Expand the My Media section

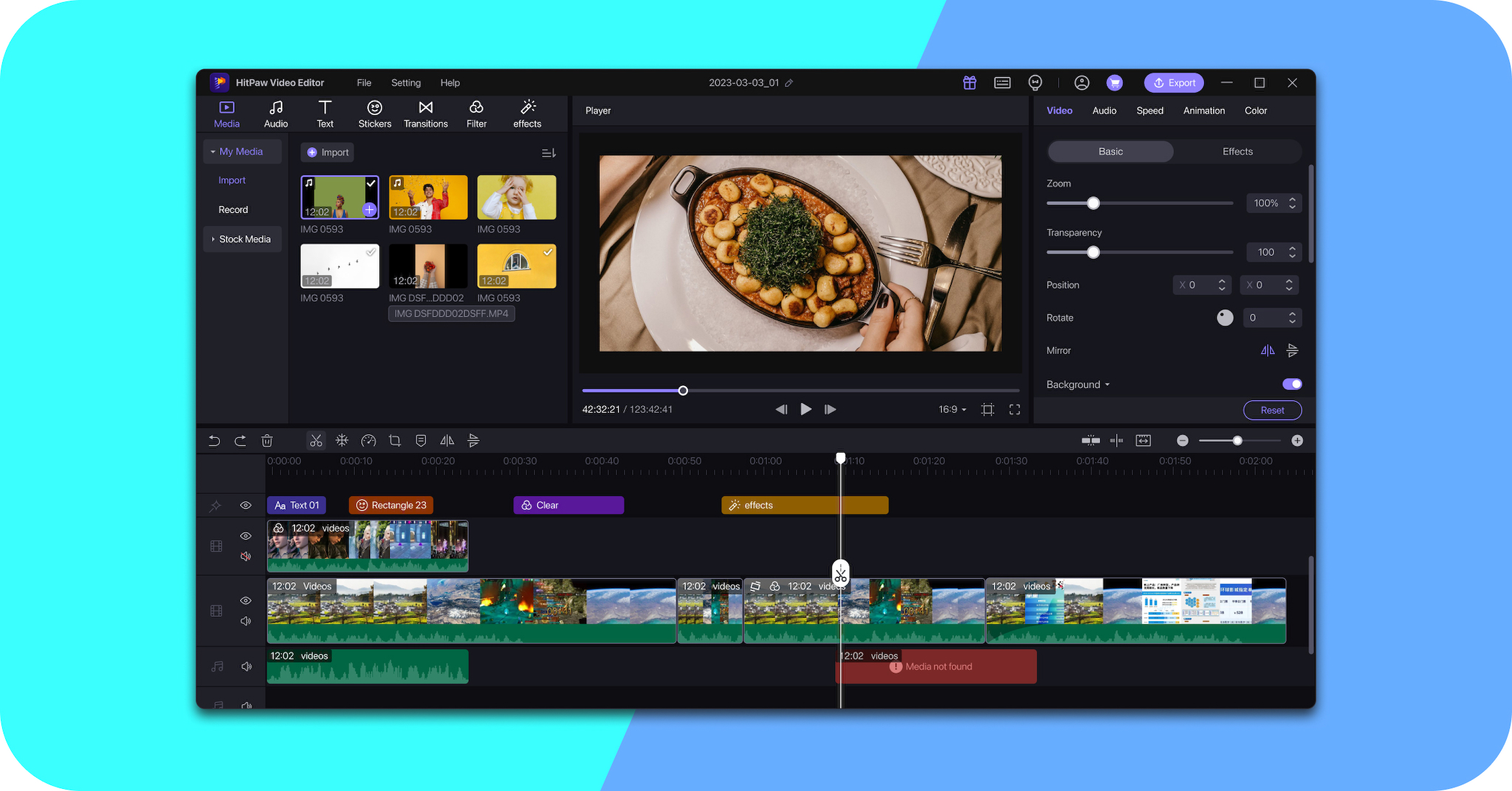pos(242,151)
